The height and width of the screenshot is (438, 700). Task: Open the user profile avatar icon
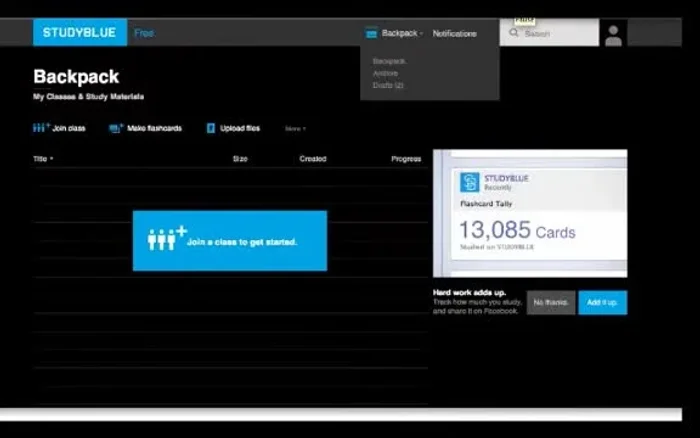(613, 35)
